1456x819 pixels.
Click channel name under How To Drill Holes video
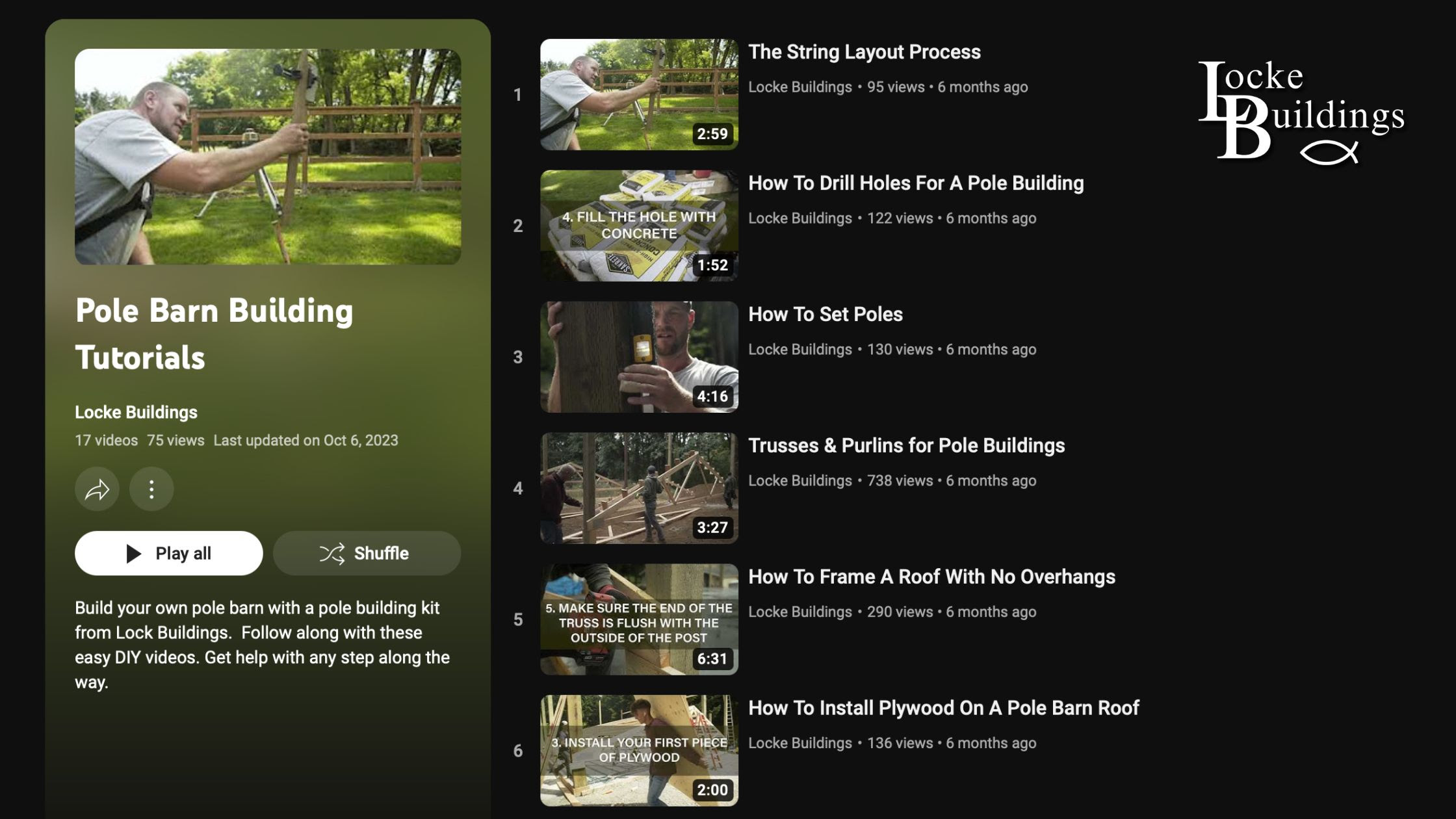coord(799,218)
